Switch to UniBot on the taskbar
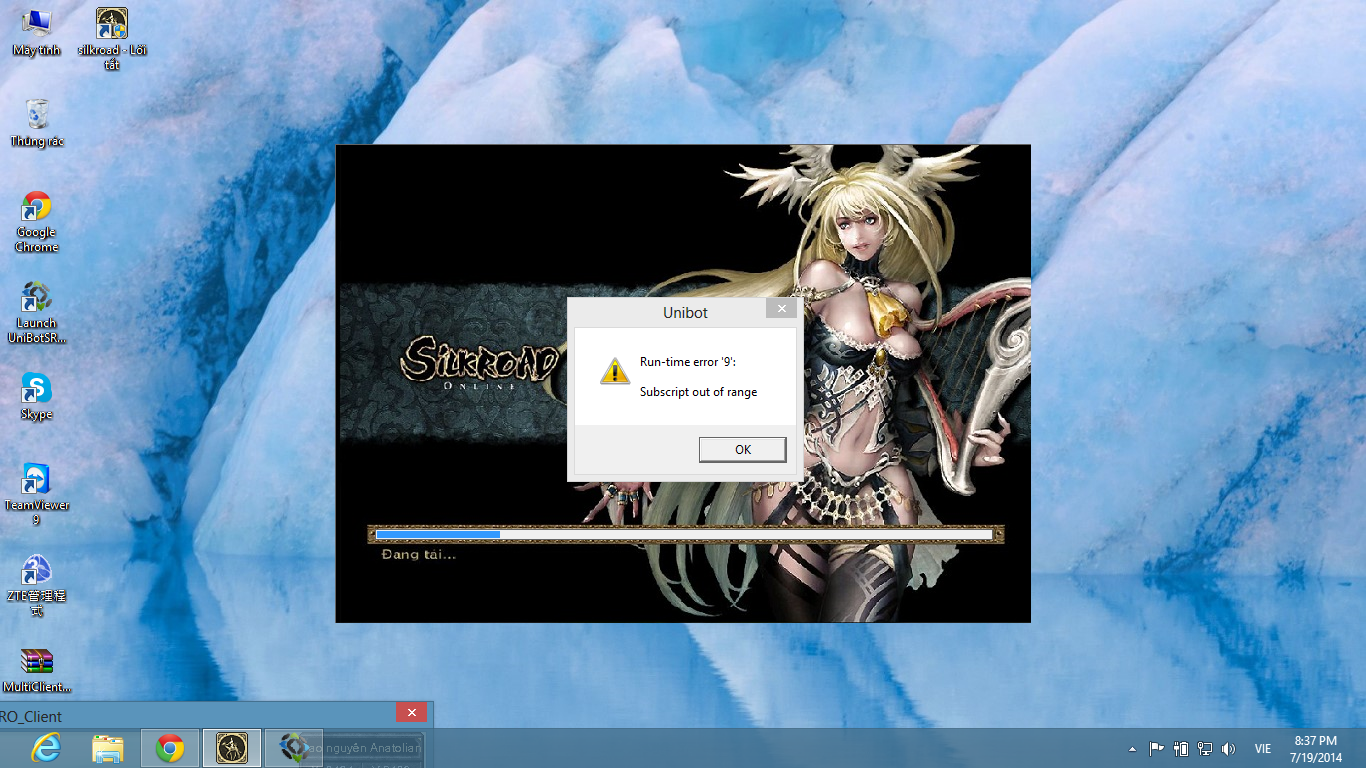 [x=294, y=748]
